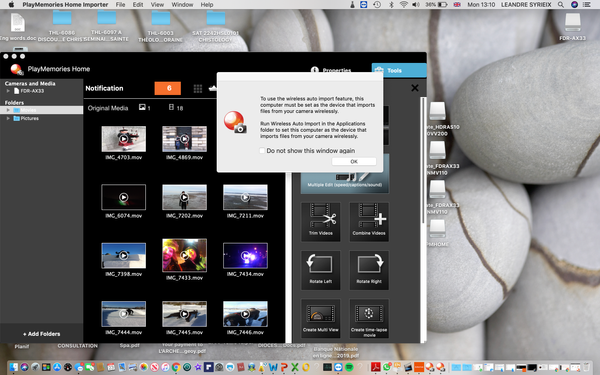
Task: Open the Apple menu
Action: coord(11,5)
